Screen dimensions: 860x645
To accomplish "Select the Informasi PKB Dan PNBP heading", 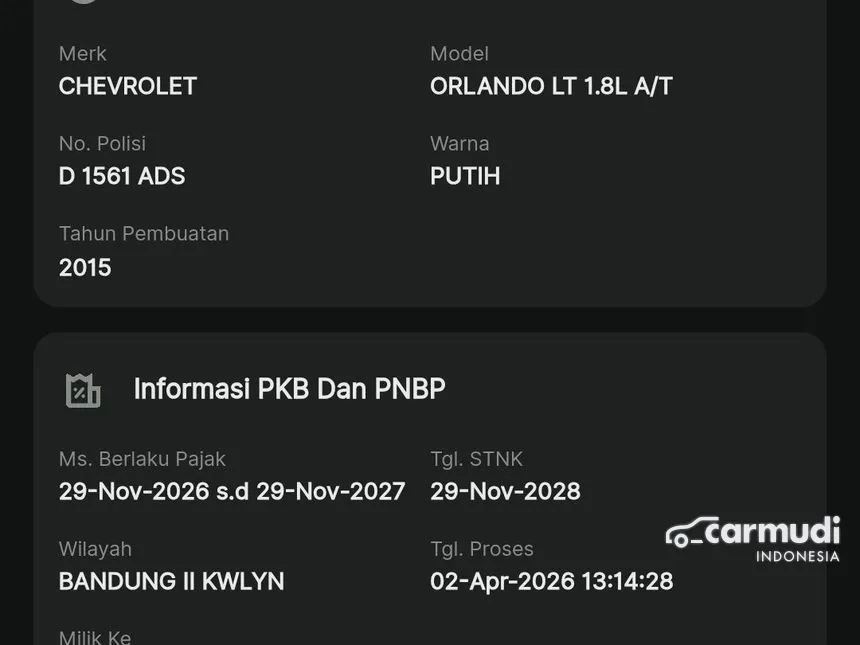I will 289,389.
